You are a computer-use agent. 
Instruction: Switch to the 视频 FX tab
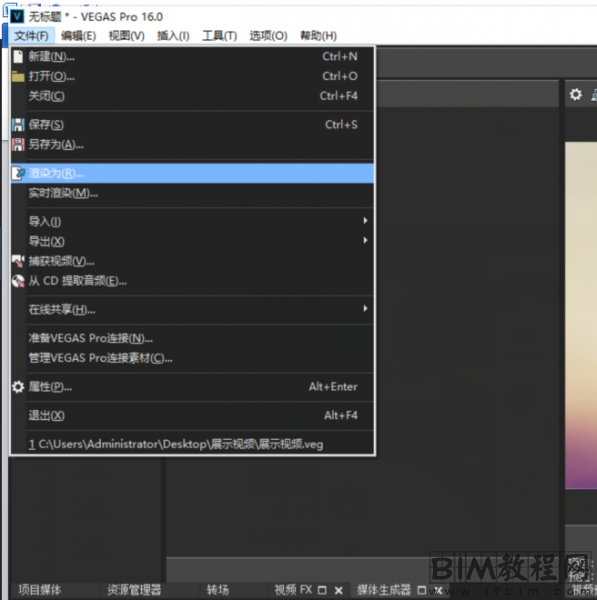293,590
